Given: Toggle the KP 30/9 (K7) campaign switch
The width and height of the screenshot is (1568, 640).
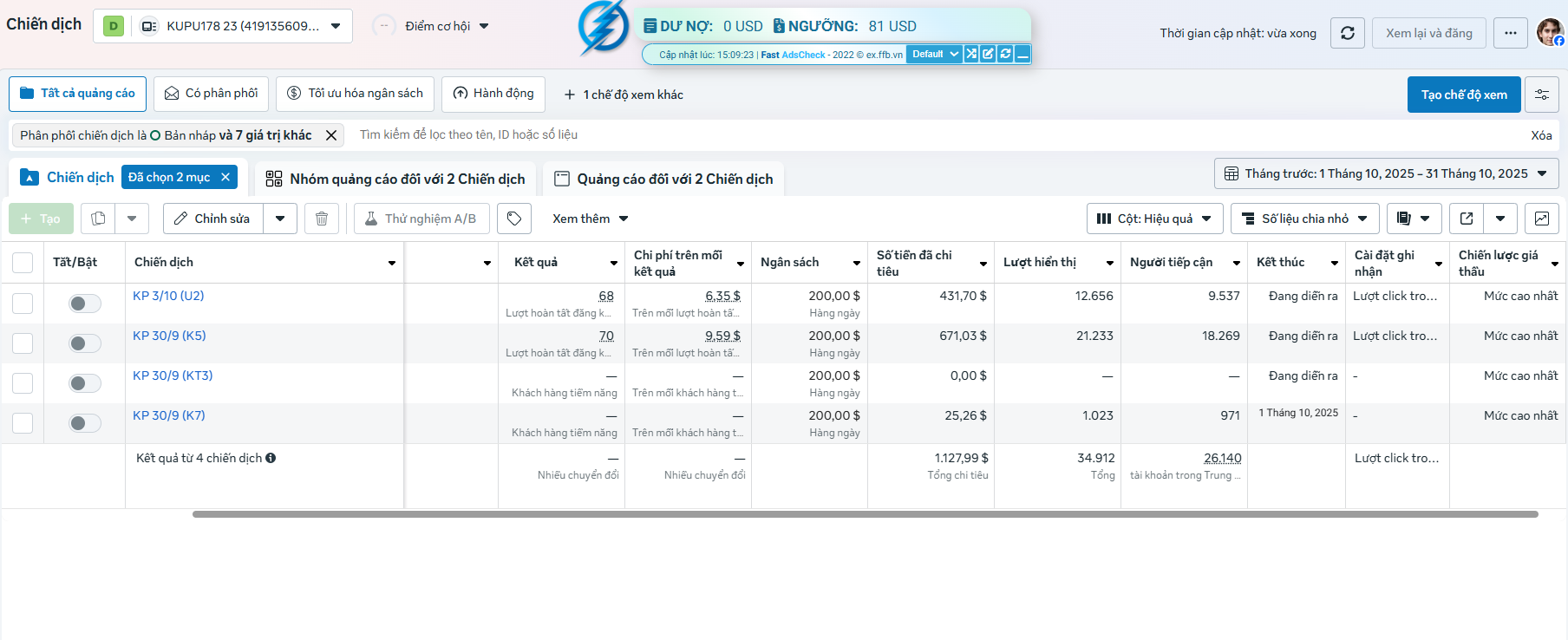Looking at the screenshot, I should coord(85,423).
